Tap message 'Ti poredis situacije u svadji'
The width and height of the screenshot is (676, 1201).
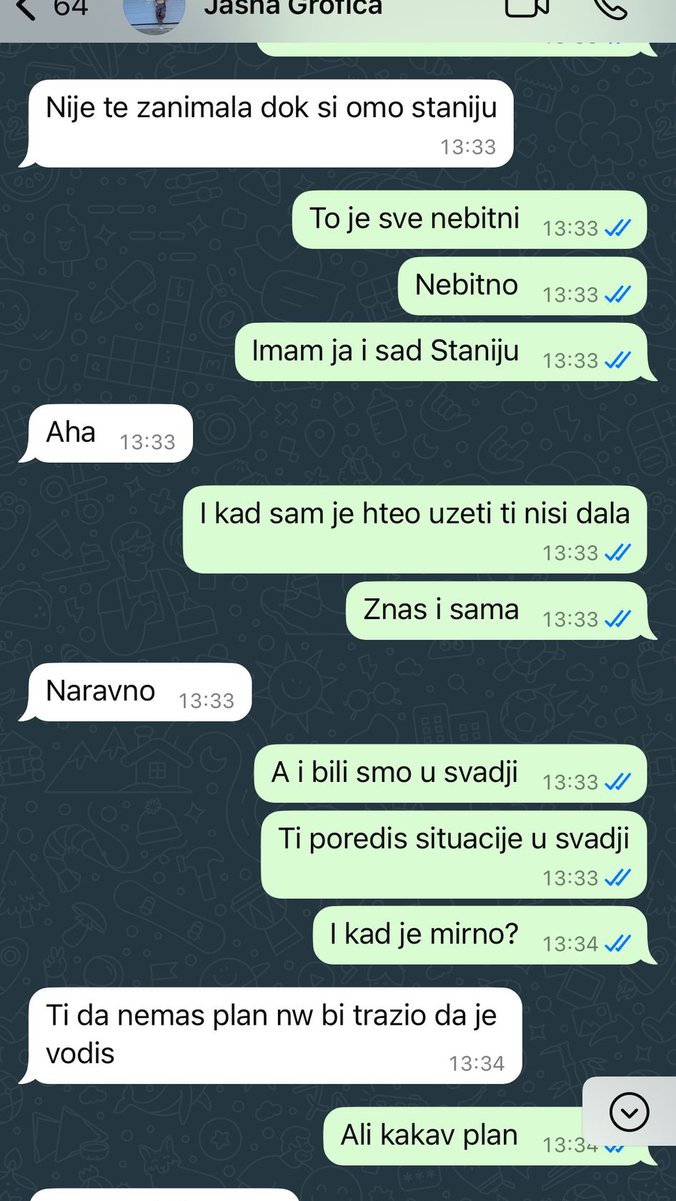point(454,854)
